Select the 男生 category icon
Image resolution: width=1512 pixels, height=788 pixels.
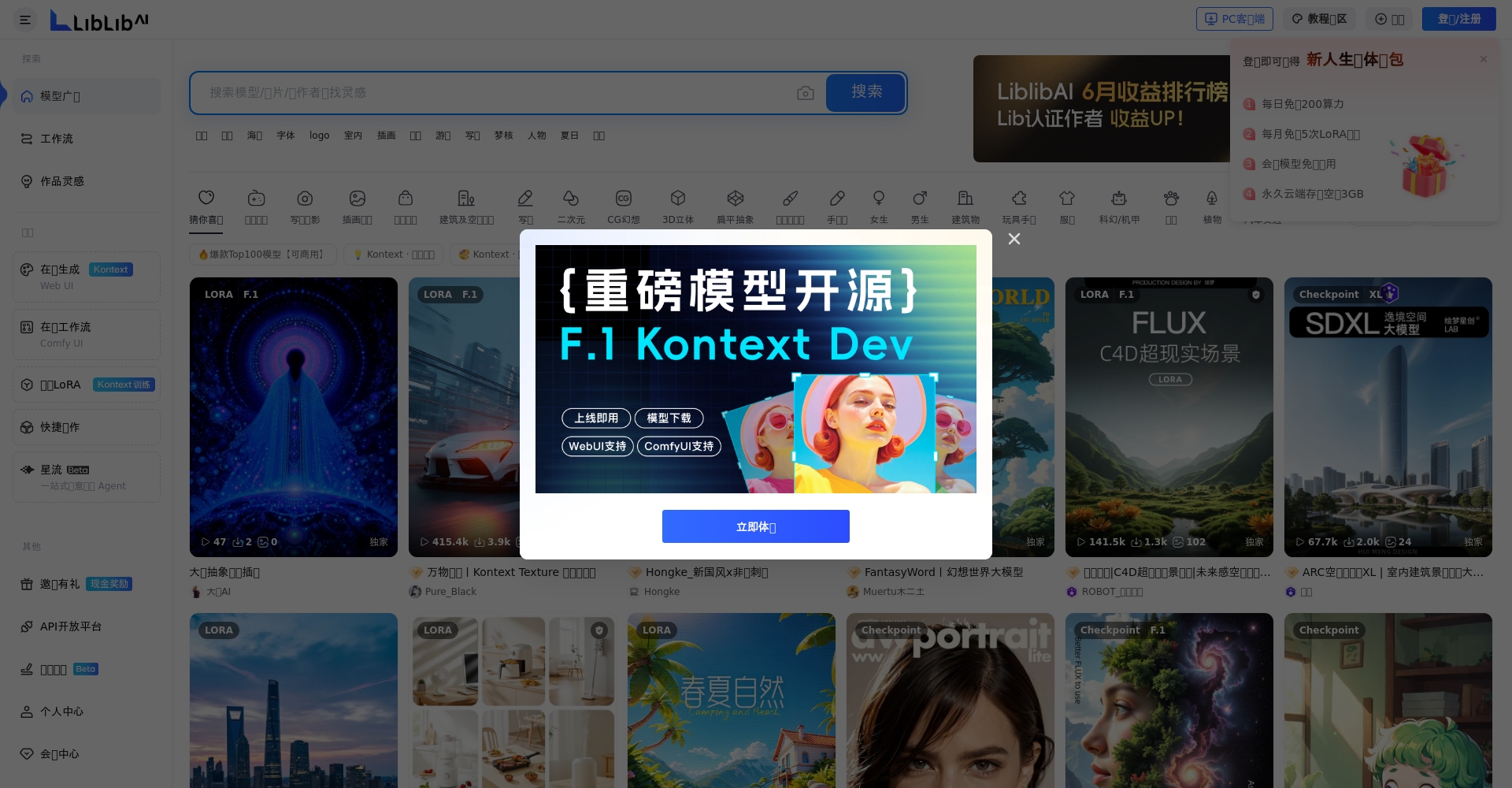tap(920, 207)
